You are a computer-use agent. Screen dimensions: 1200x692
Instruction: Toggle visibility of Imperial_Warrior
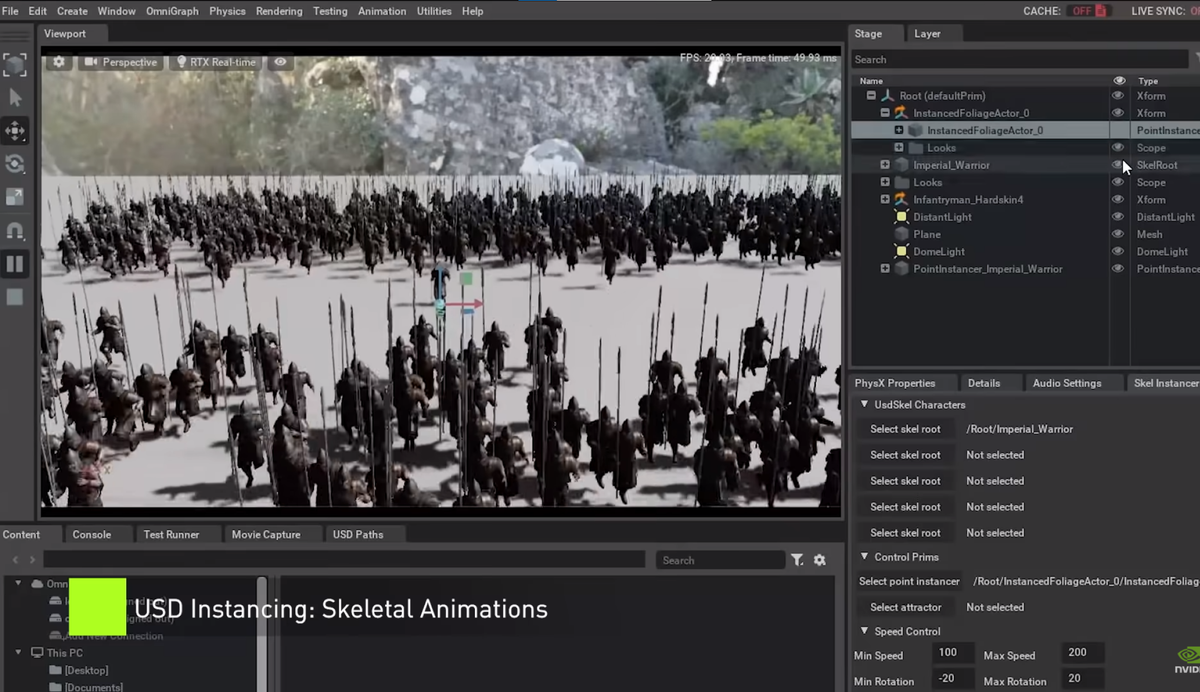(1118, 165)
